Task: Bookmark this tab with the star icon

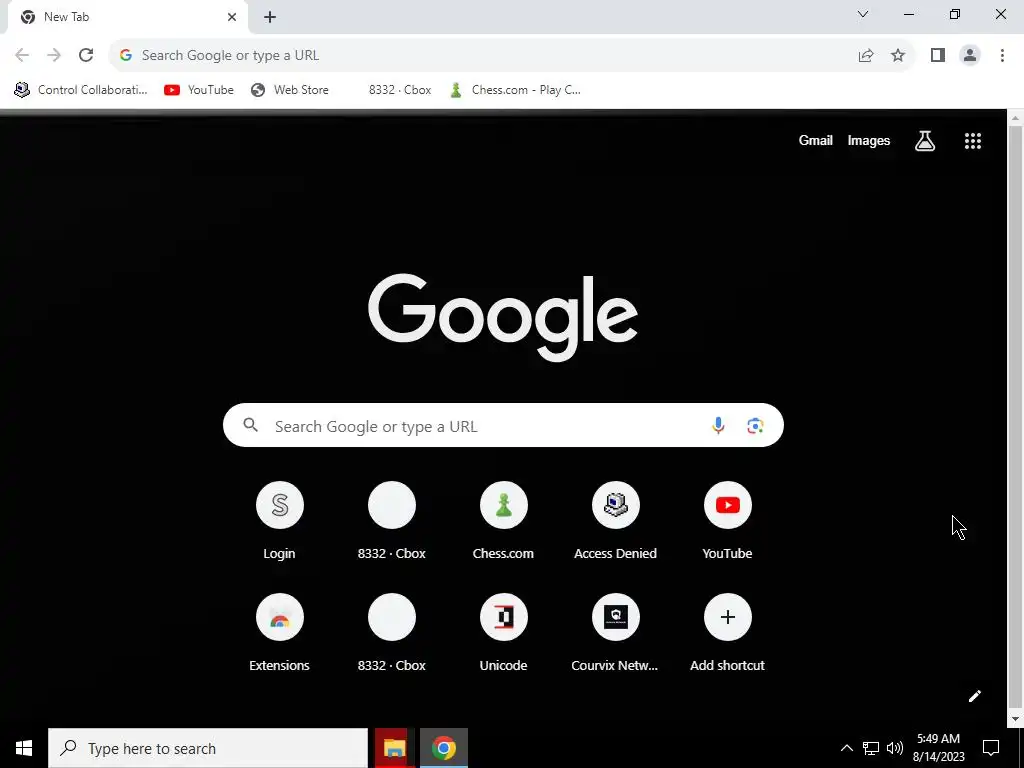Action: tap(898, 56)
